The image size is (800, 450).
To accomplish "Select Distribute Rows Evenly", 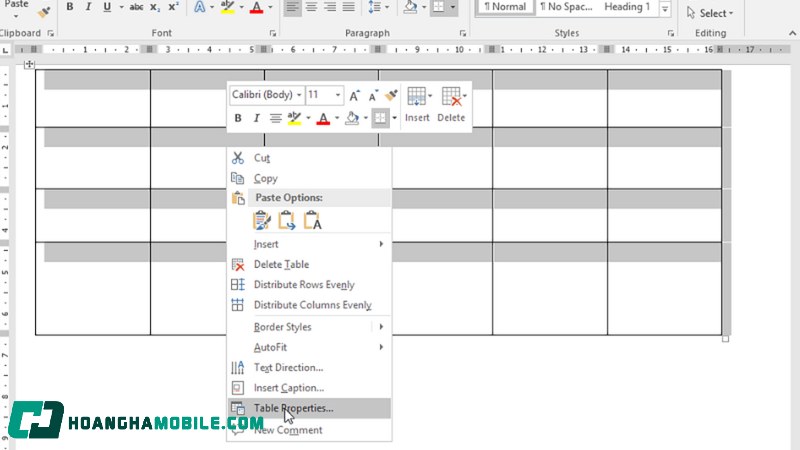I will pos(309,285).
